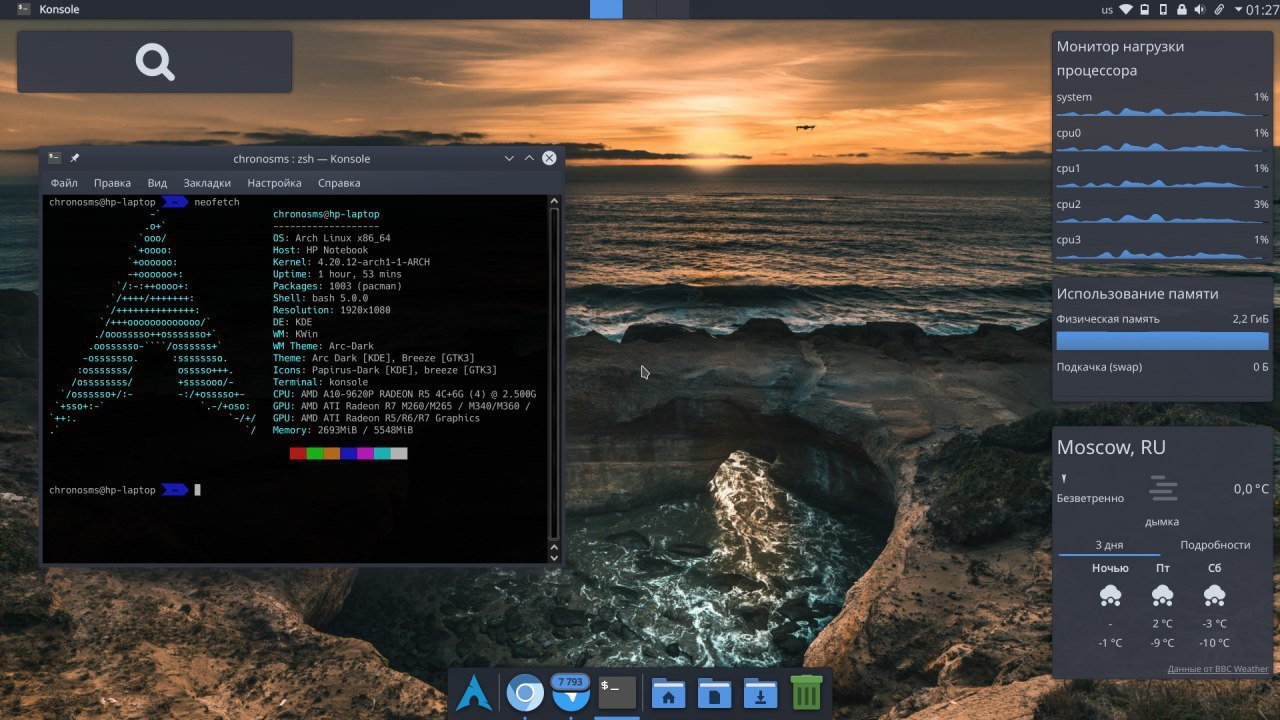Open Telegram with 7 793 unread badge

(571, 692)
